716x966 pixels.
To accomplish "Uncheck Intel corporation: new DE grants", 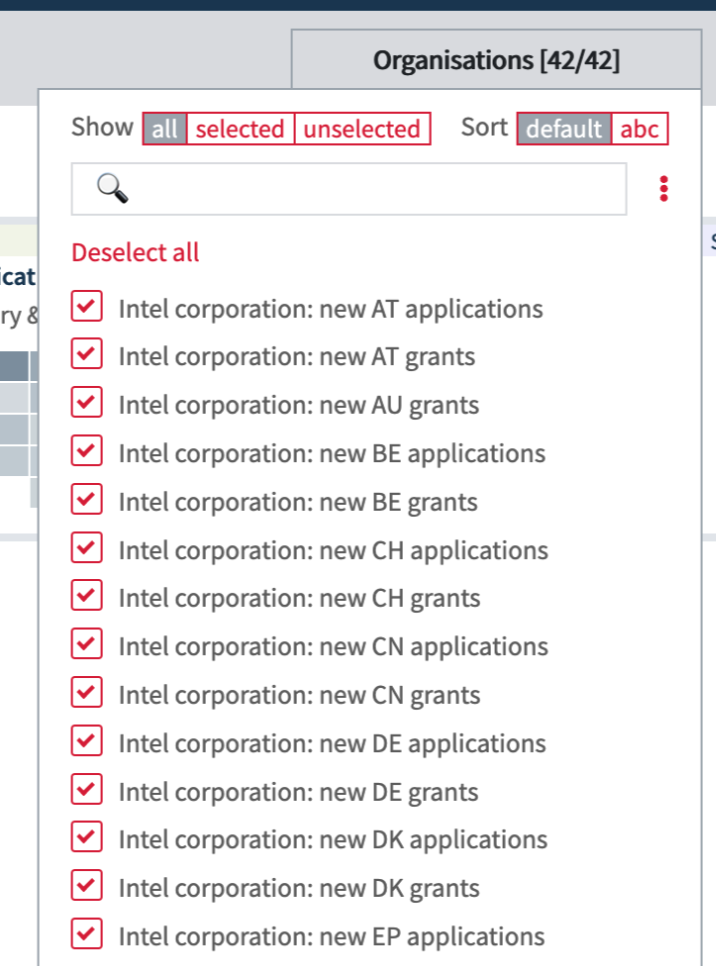I will (x=86, y=789).
